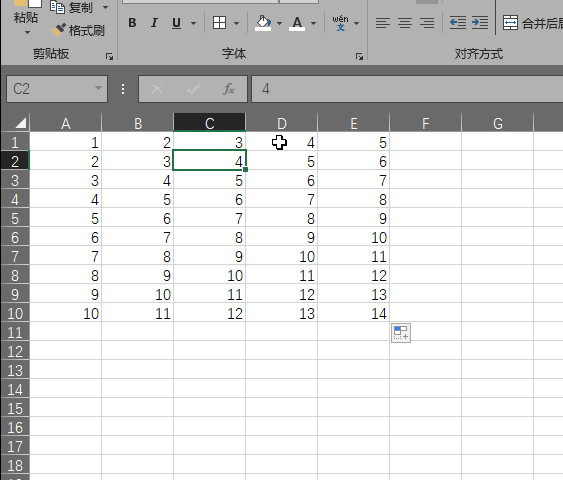563x480 pixels.
Task: Click formula bar vertical dots handle
Action: pyautogui.click(x=123, y=89)
